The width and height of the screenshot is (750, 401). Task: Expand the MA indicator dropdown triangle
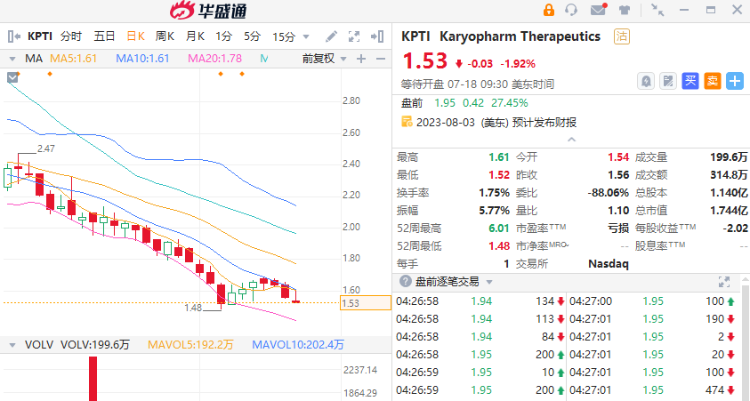pos(12,59)
